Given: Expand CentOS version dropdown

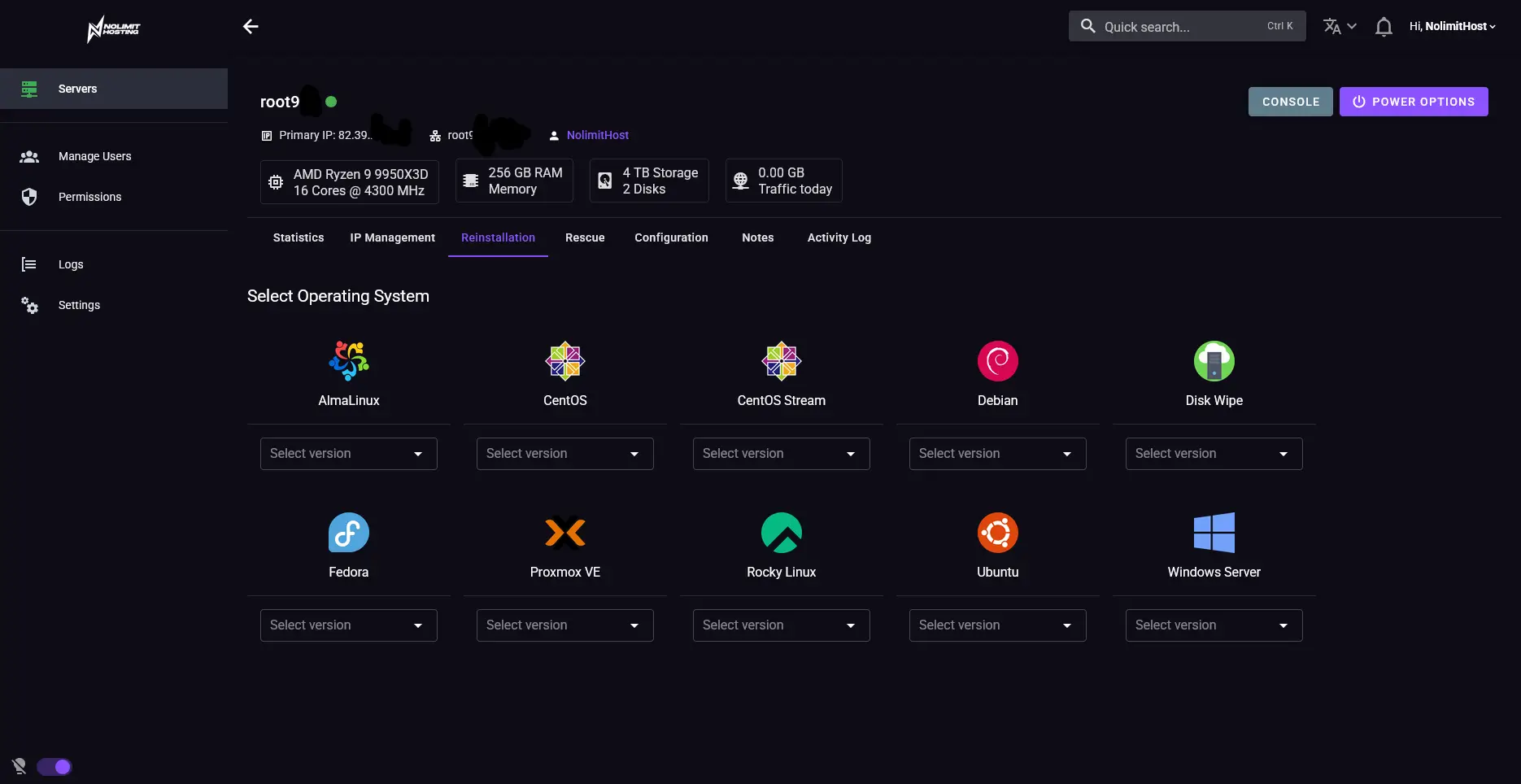Looking at the screenshot, I should tap(565, 454).
